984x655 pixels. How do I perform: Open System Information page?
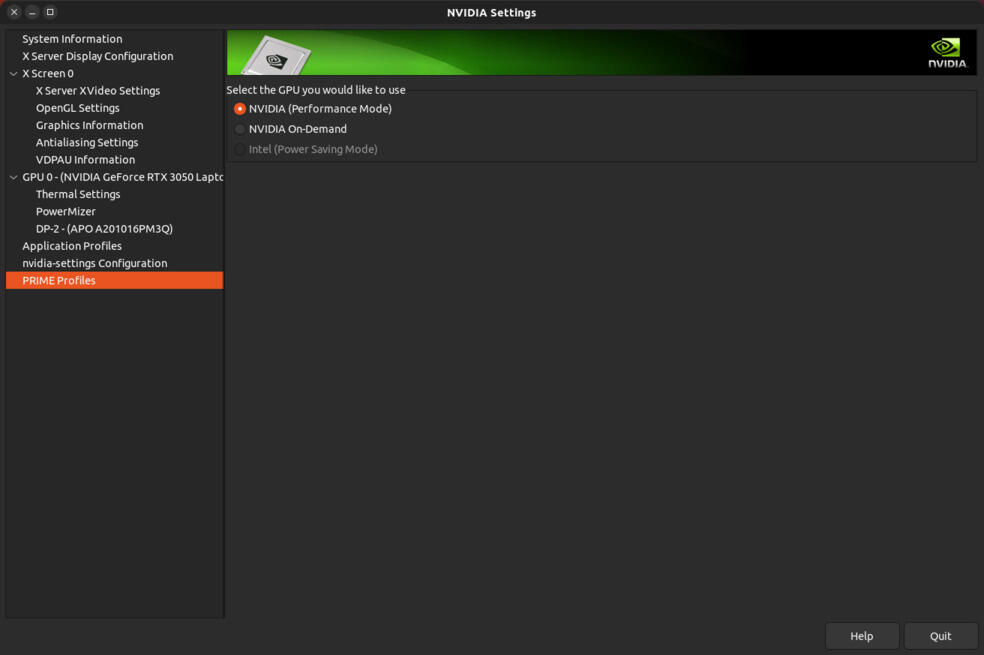(72, 39)
